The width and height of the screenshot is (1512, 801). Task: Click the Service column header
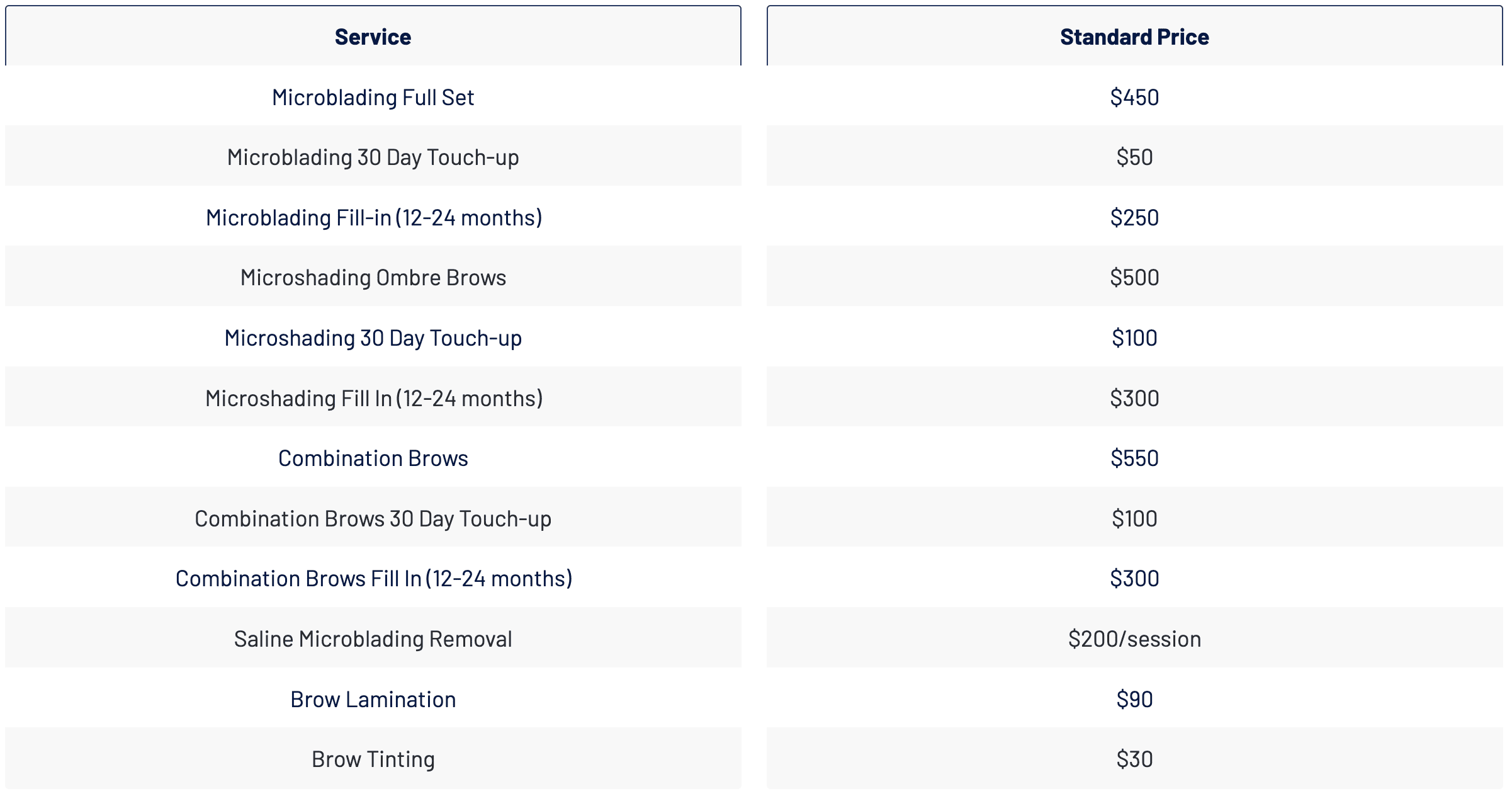click(373, 37)
